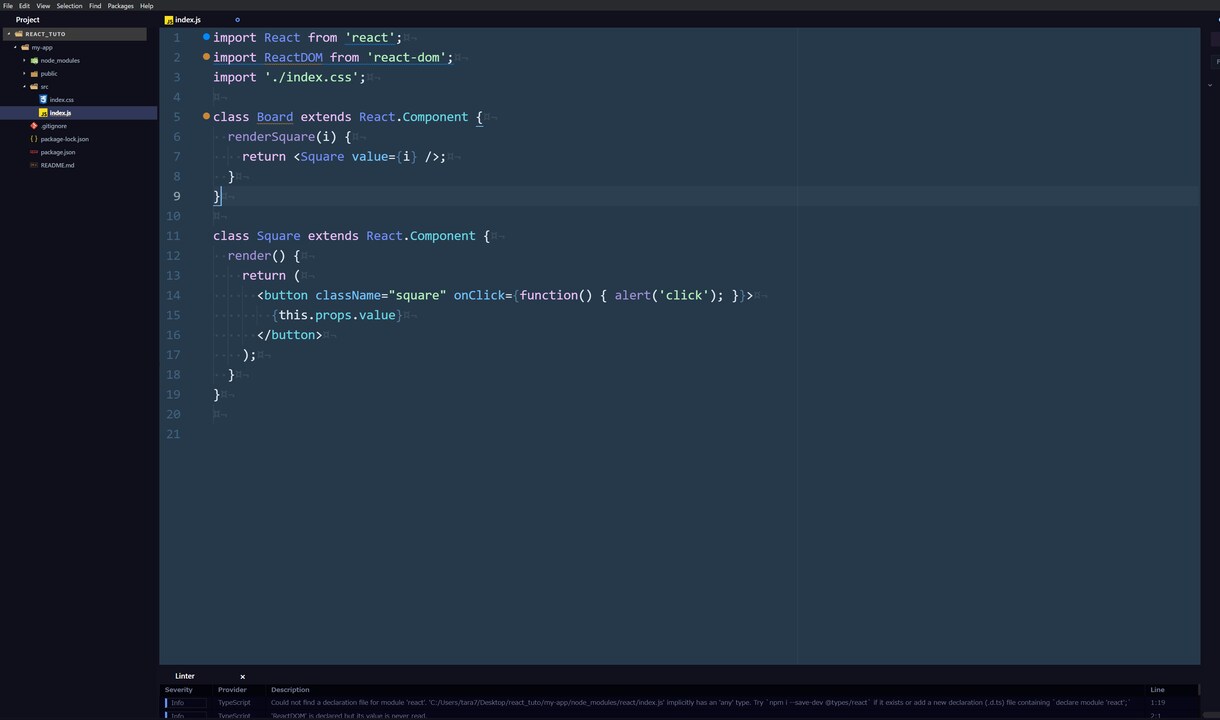Click the JS icon next to index.js in tree
Image resolution: width=1220 pixels, height=720 pixels.
pos(43,113)
